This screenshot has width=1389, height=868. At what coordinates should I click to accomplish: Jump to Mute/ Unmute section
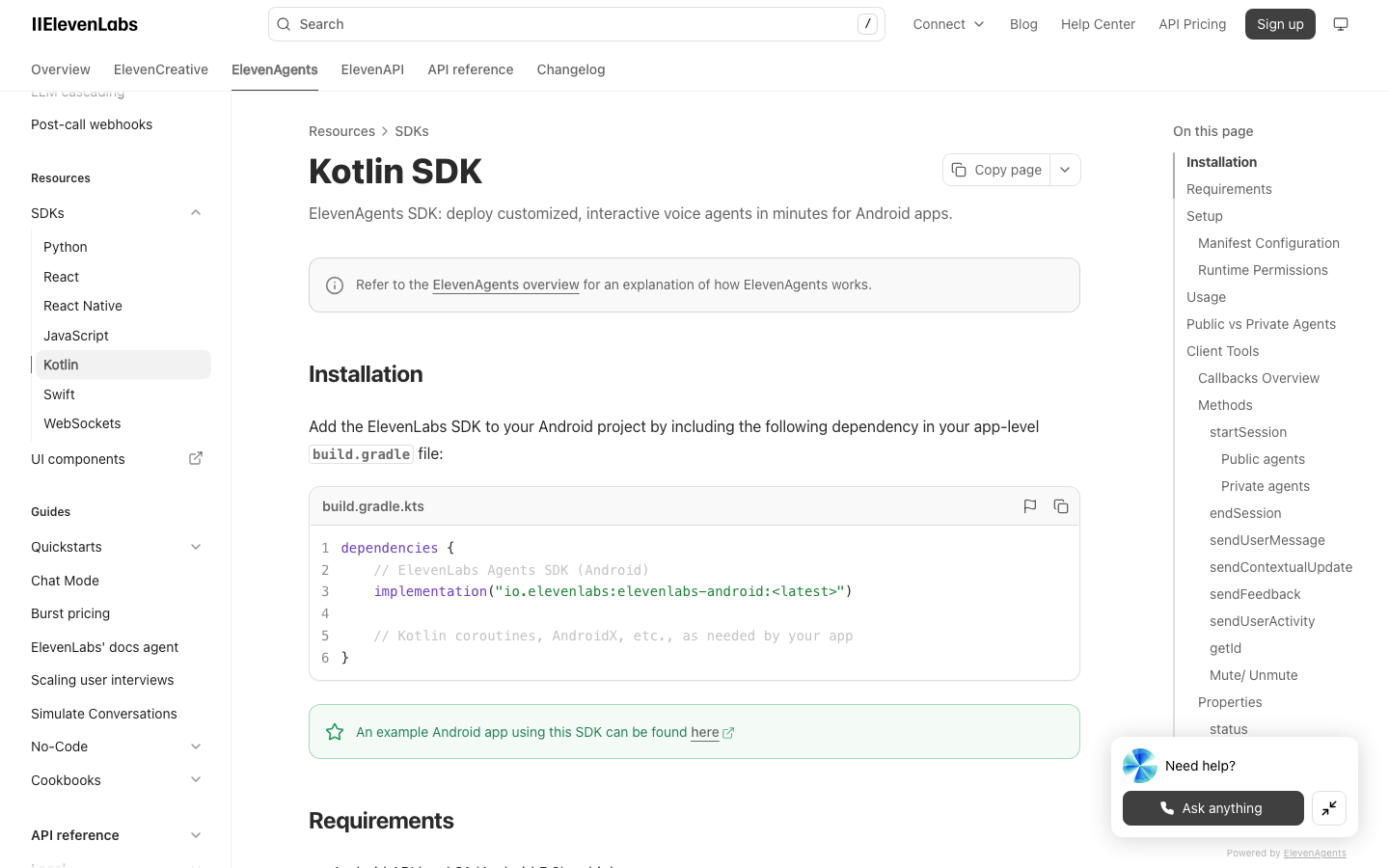[1254, 675]
